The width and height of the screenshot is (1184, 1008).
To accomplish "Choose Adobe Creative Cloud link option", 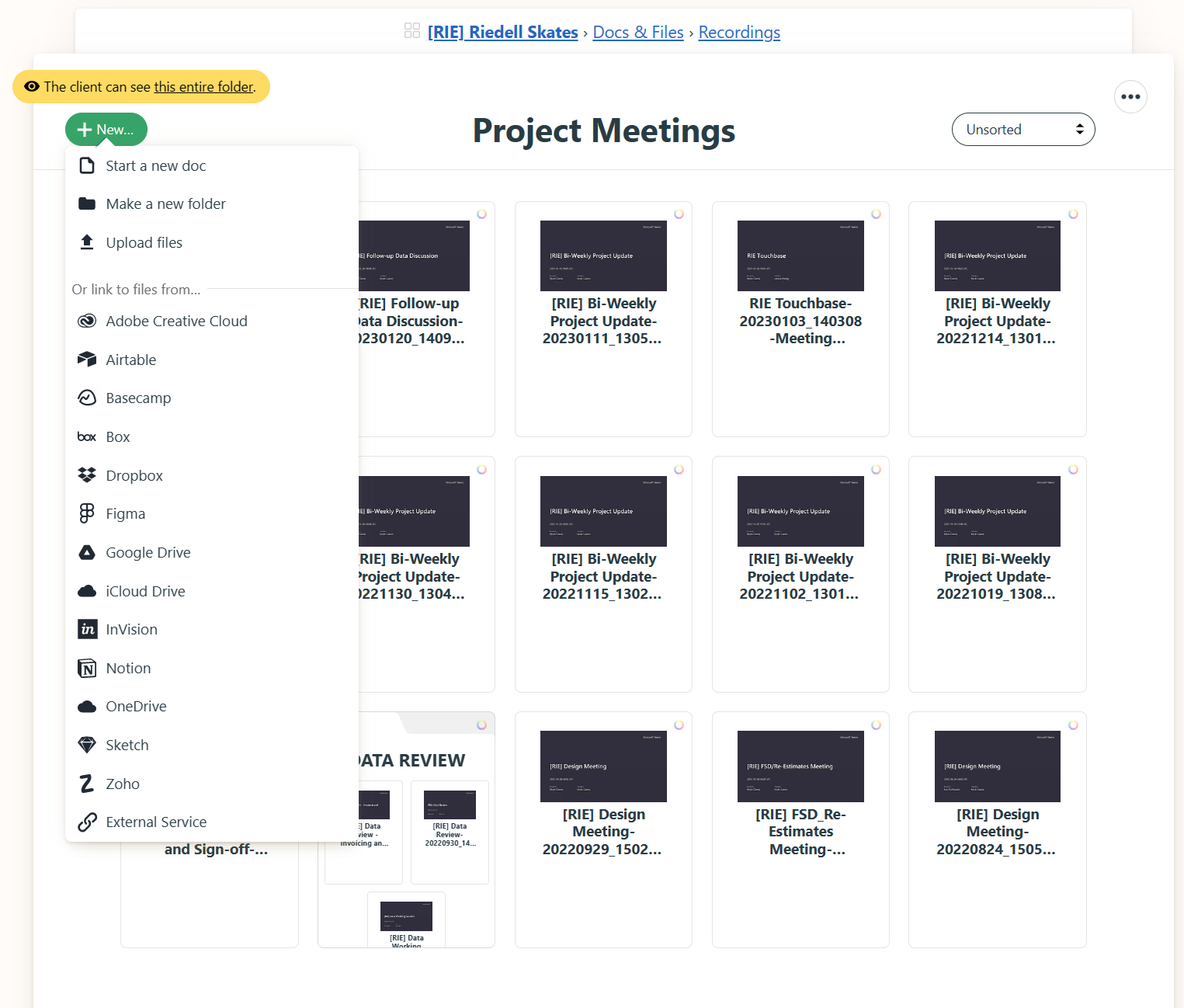I will [x=211, y=321].
